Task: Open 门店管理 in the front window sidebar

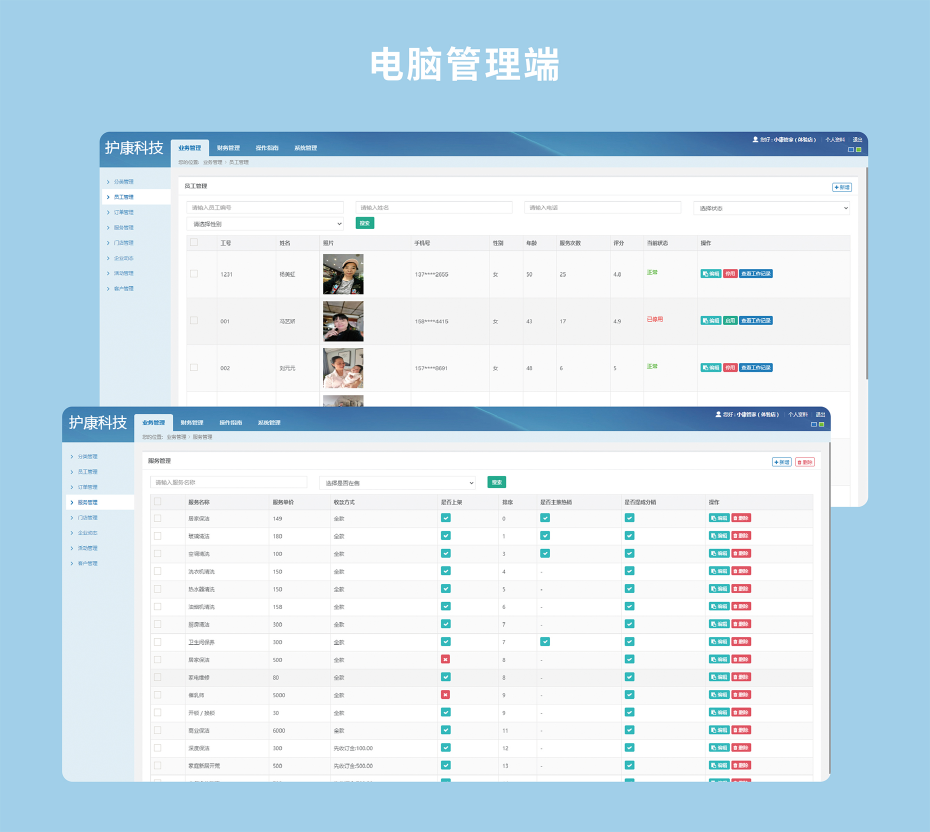Action: pos(89,518)
